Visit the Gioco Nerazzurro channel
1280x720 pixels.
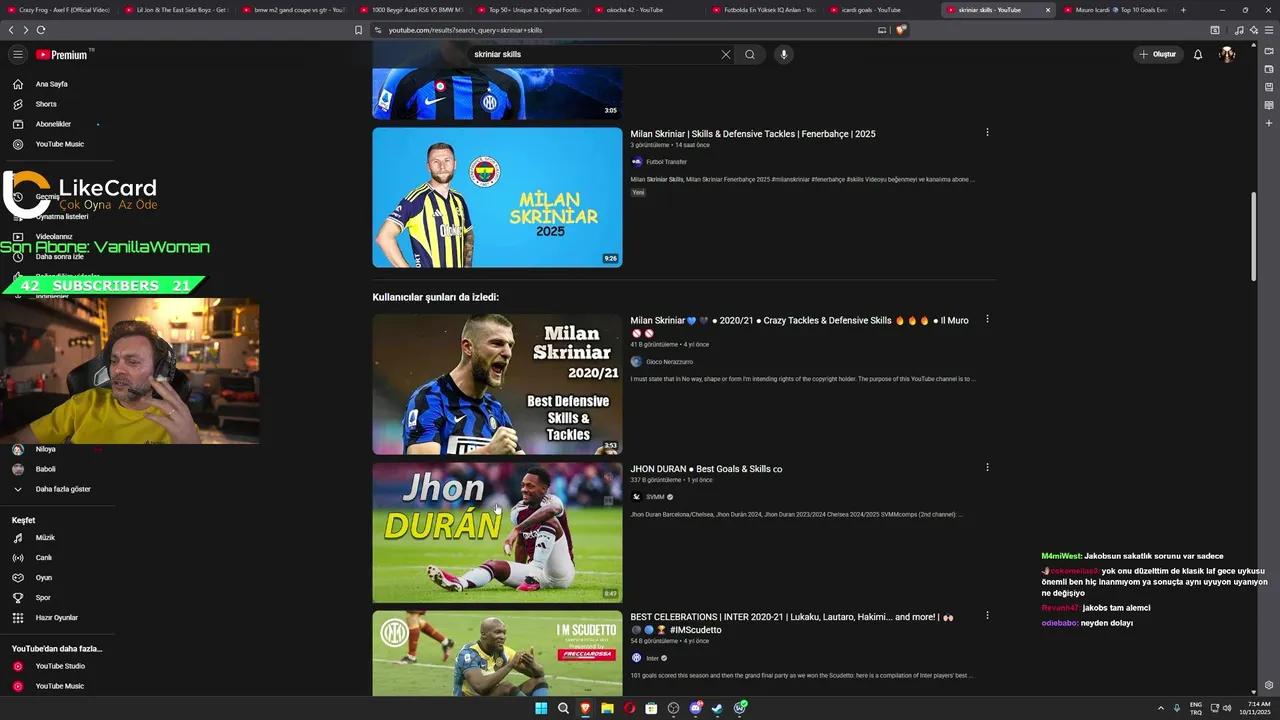[x=669, y=362]
